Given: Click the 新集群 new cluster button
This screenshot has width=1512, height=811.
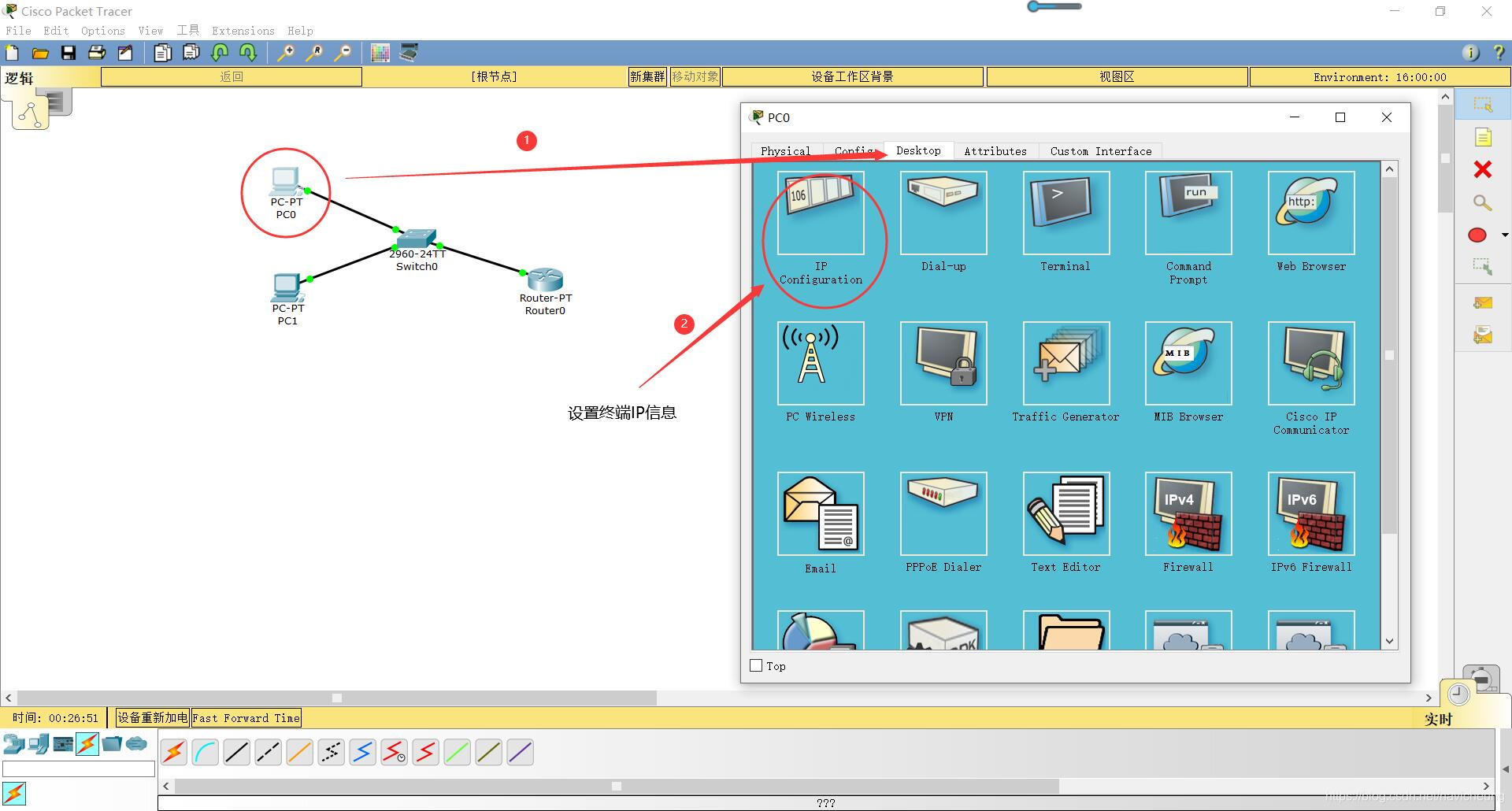Looking at the screenshot, I should coord(647,76).
